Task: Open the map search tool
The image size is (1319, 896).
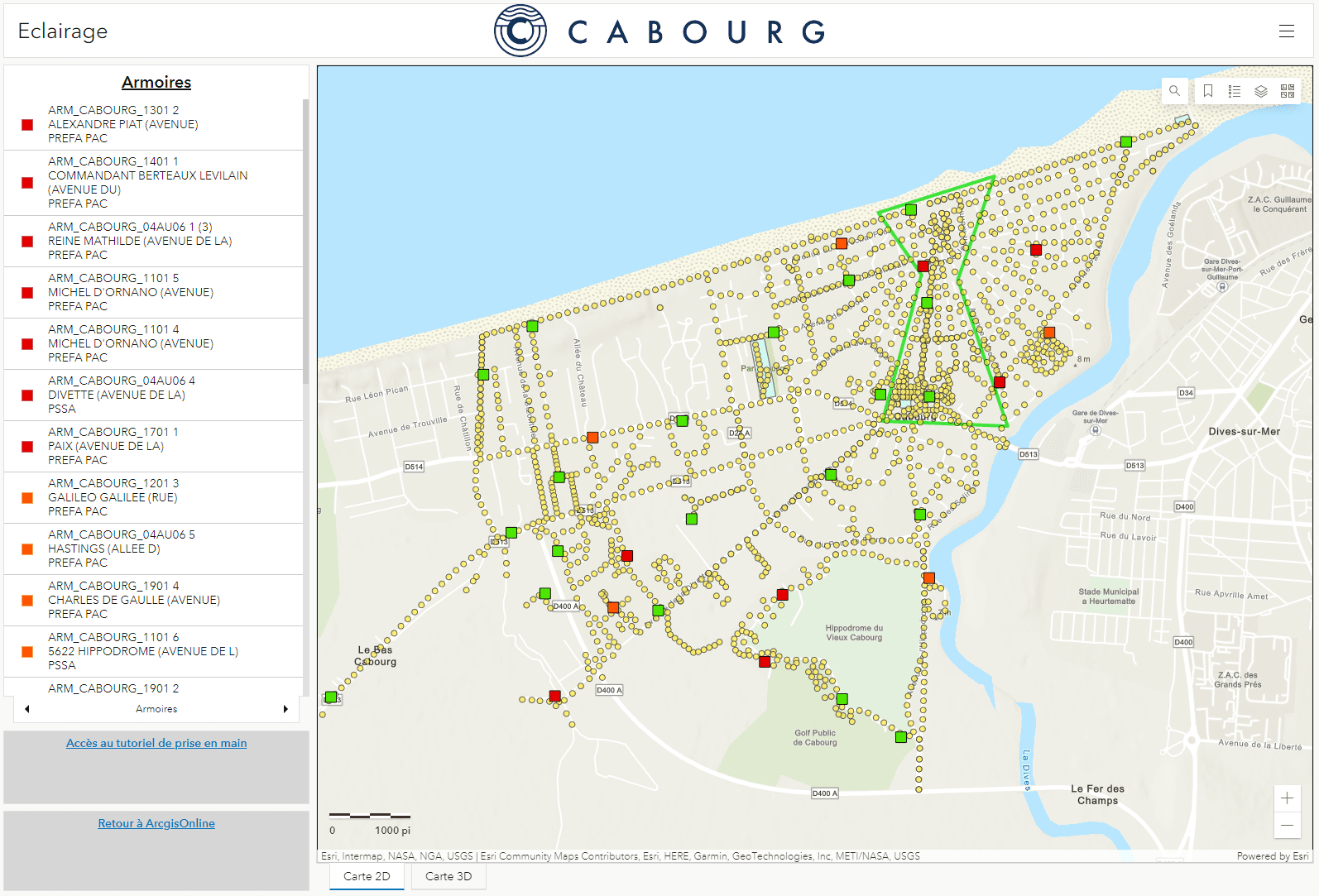Action: pyautogui.click(x=1174, y=91)
